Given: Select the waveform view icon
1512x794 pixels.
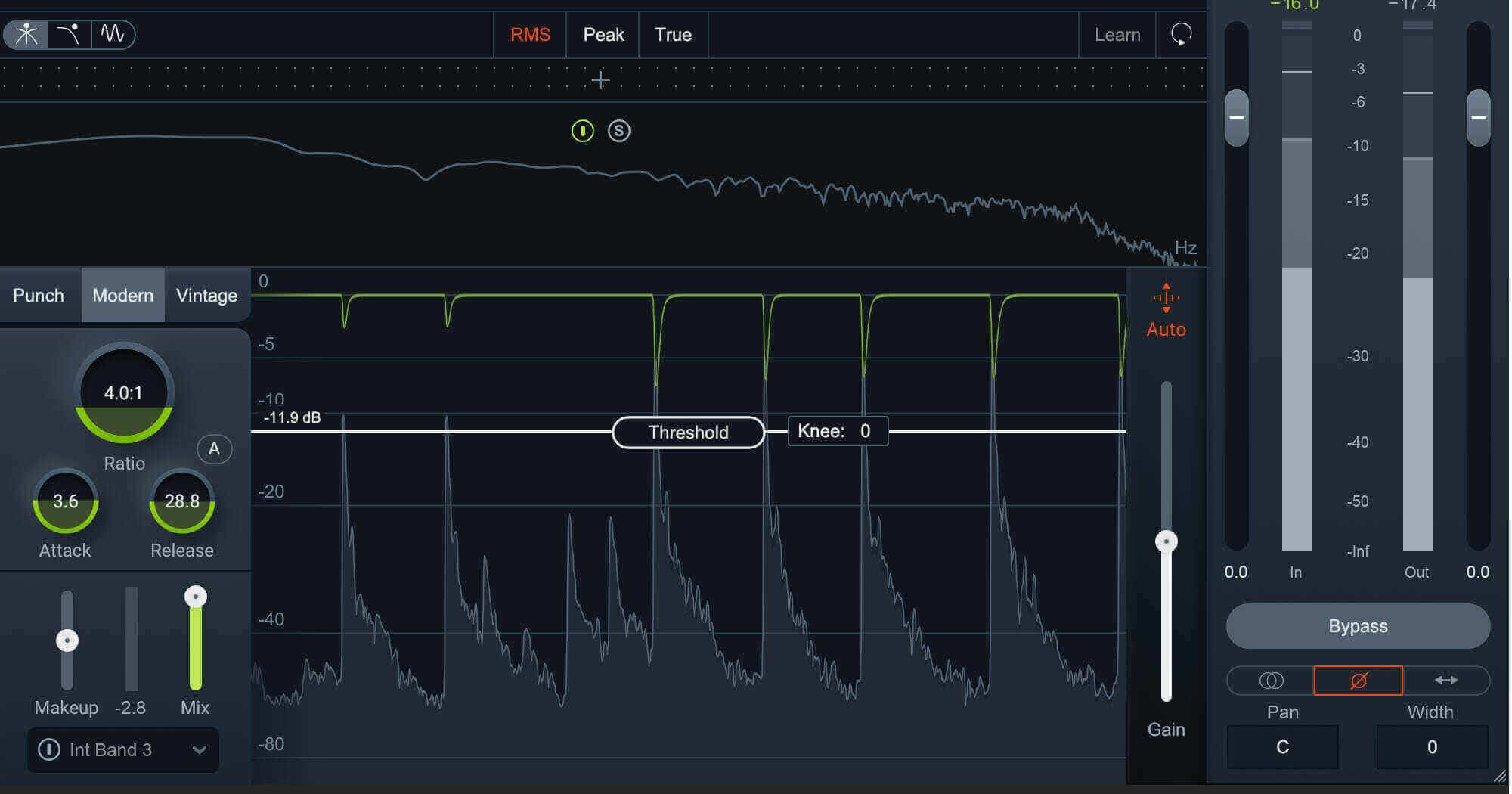Looking at the screenshot, I should (113, 34).
